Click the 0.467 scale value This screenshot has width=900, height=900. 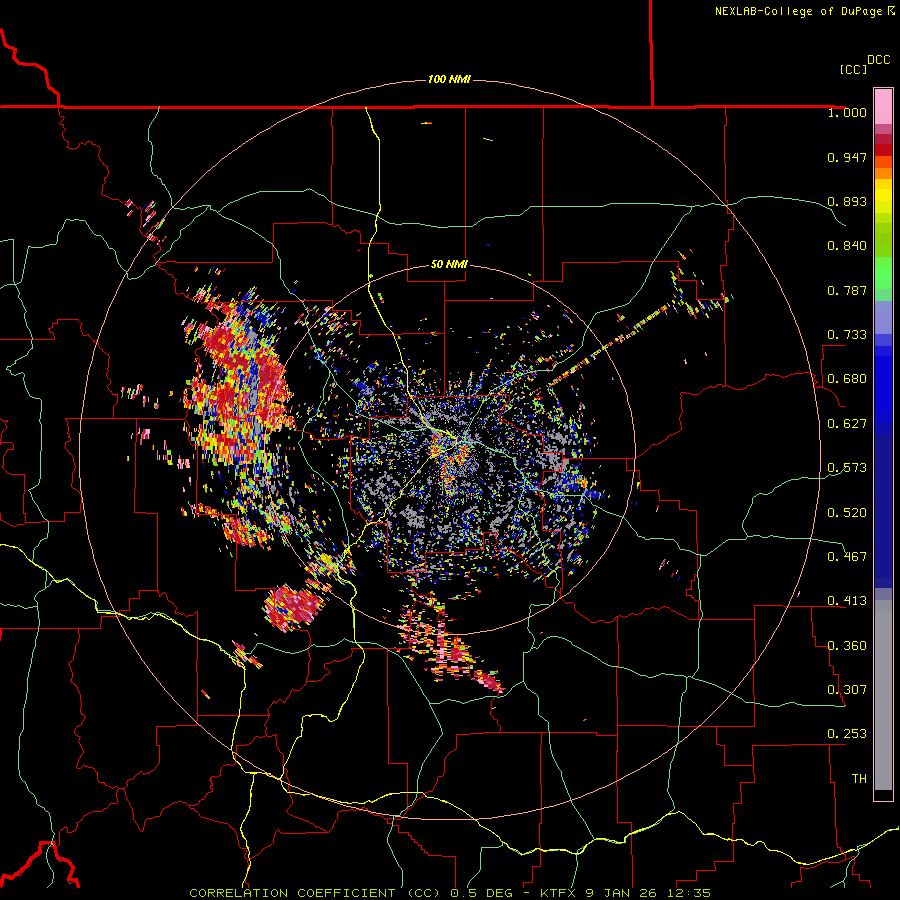click(847, 557)
